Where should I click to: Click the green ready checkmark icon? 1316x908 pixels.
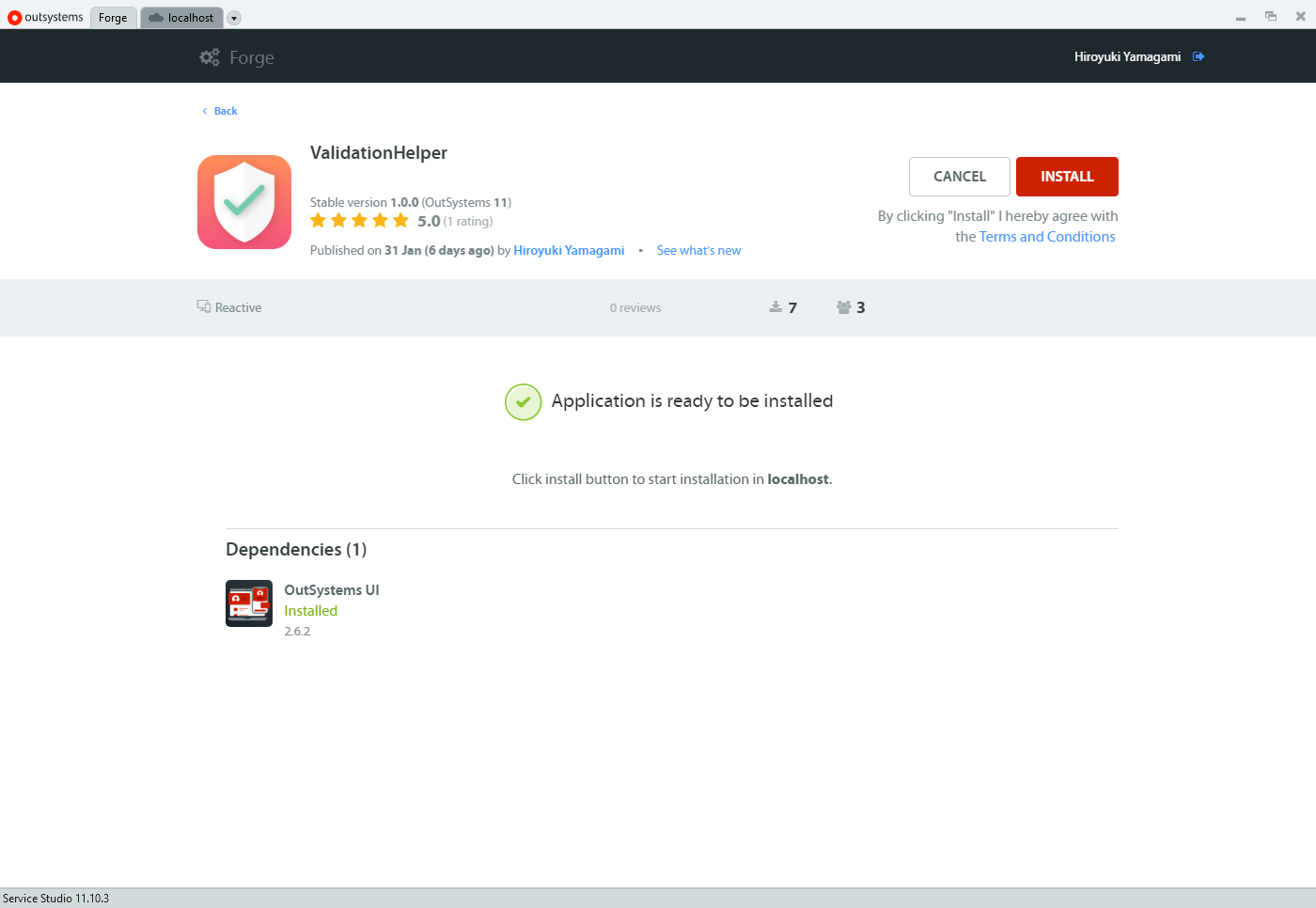[524, 402]
